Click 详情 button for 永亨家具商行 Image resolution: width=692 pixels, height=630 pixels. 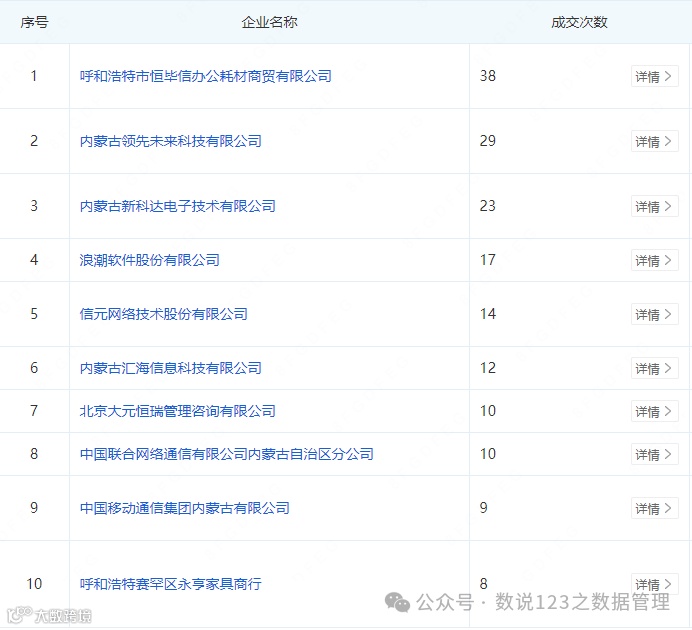tap(654, 584)
